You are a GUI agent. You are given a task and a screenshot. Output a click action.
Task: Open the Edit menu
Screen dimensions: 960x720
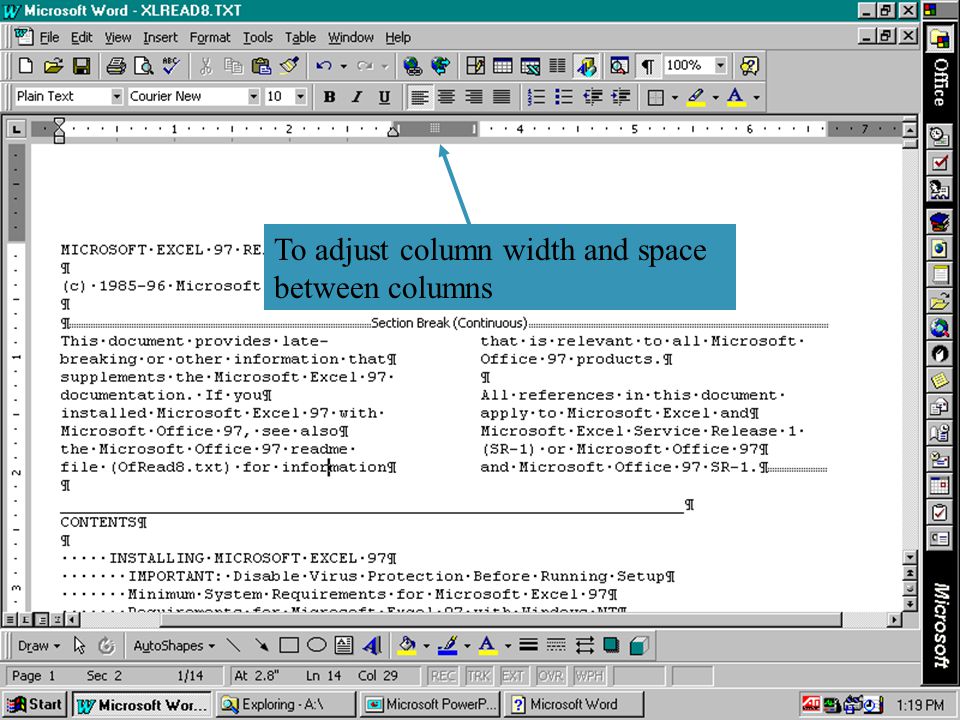click(x=81, y=37)
